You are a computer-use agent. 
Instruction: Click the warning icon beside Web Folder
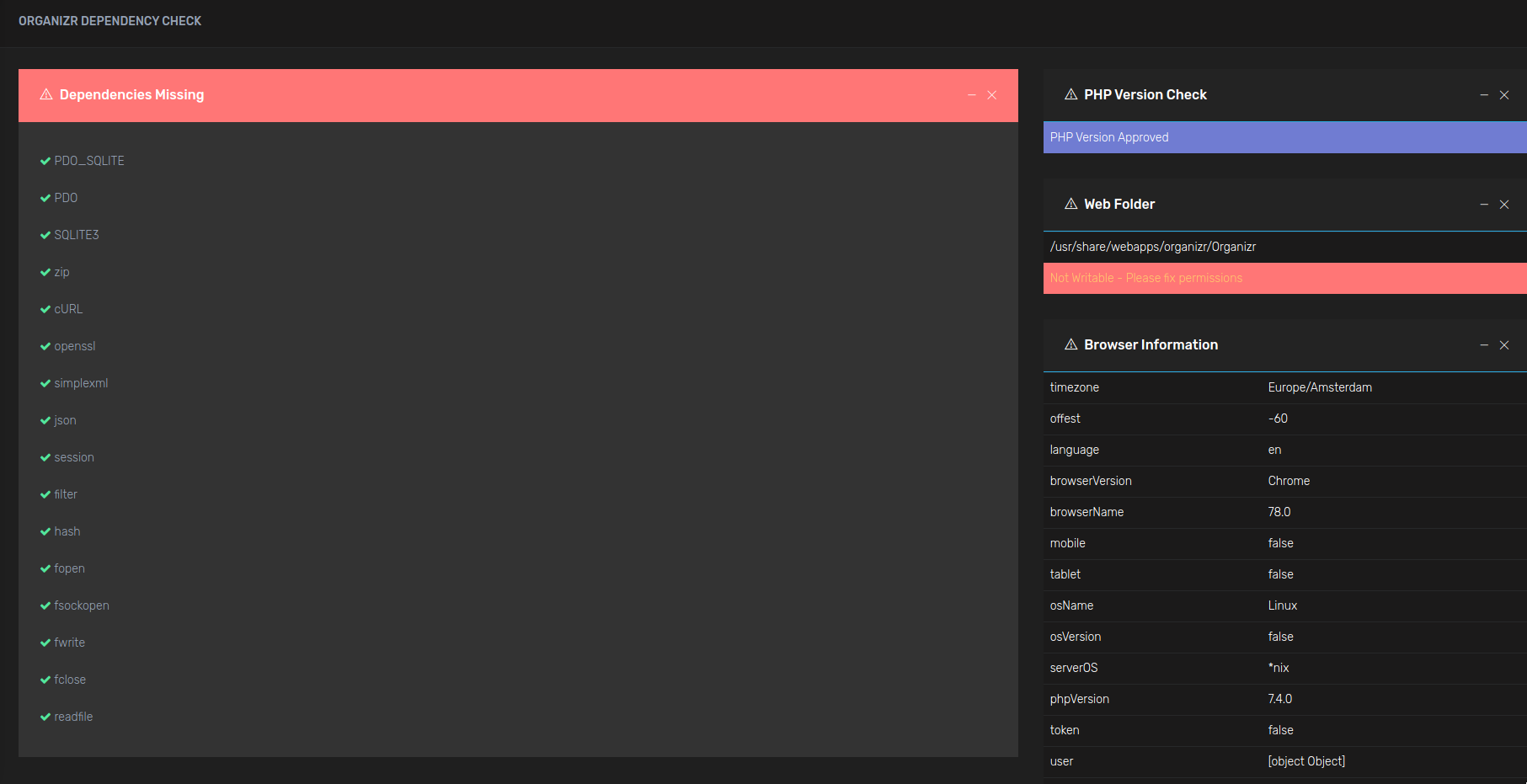(x=1071, y=204)
